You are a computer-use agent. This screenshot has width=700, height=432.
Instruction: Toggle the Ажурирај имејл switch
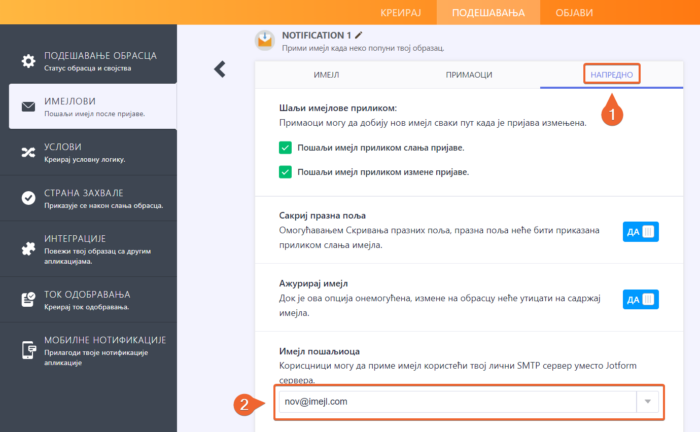coord(641,299)
